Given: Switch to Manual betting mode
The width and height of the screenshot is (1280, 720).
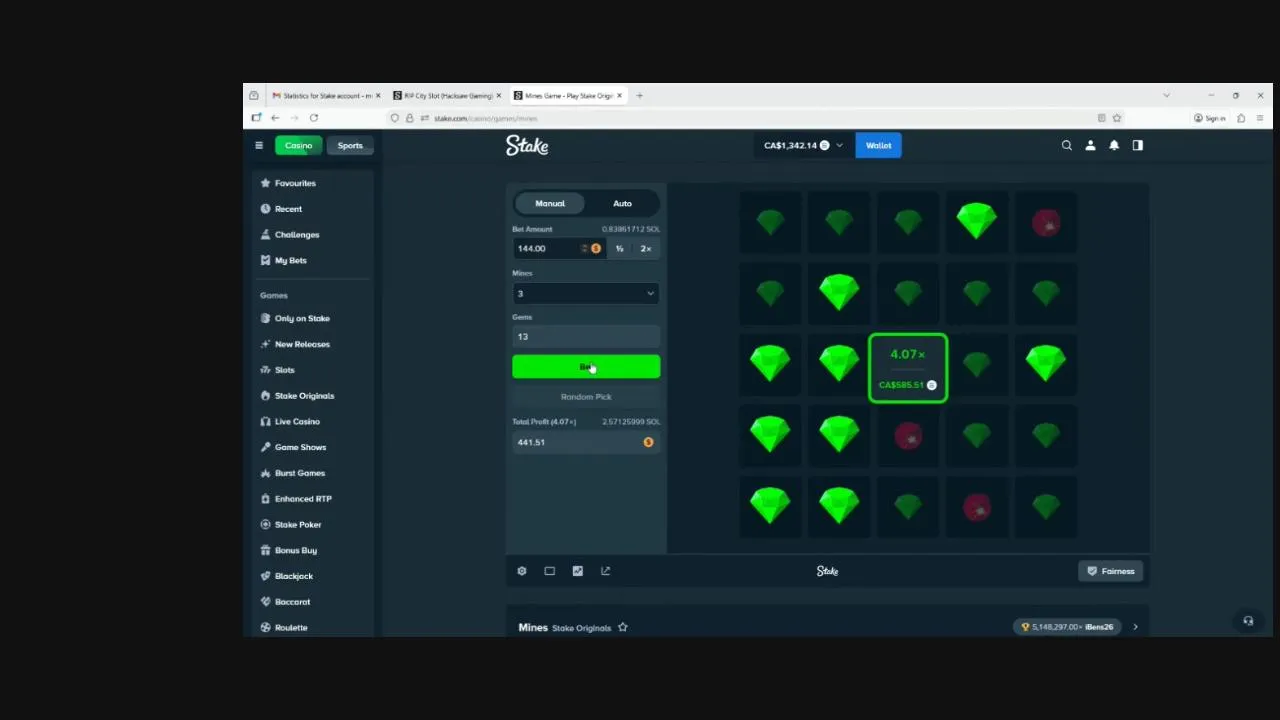Looking at the screenshot, I should 550,203.
